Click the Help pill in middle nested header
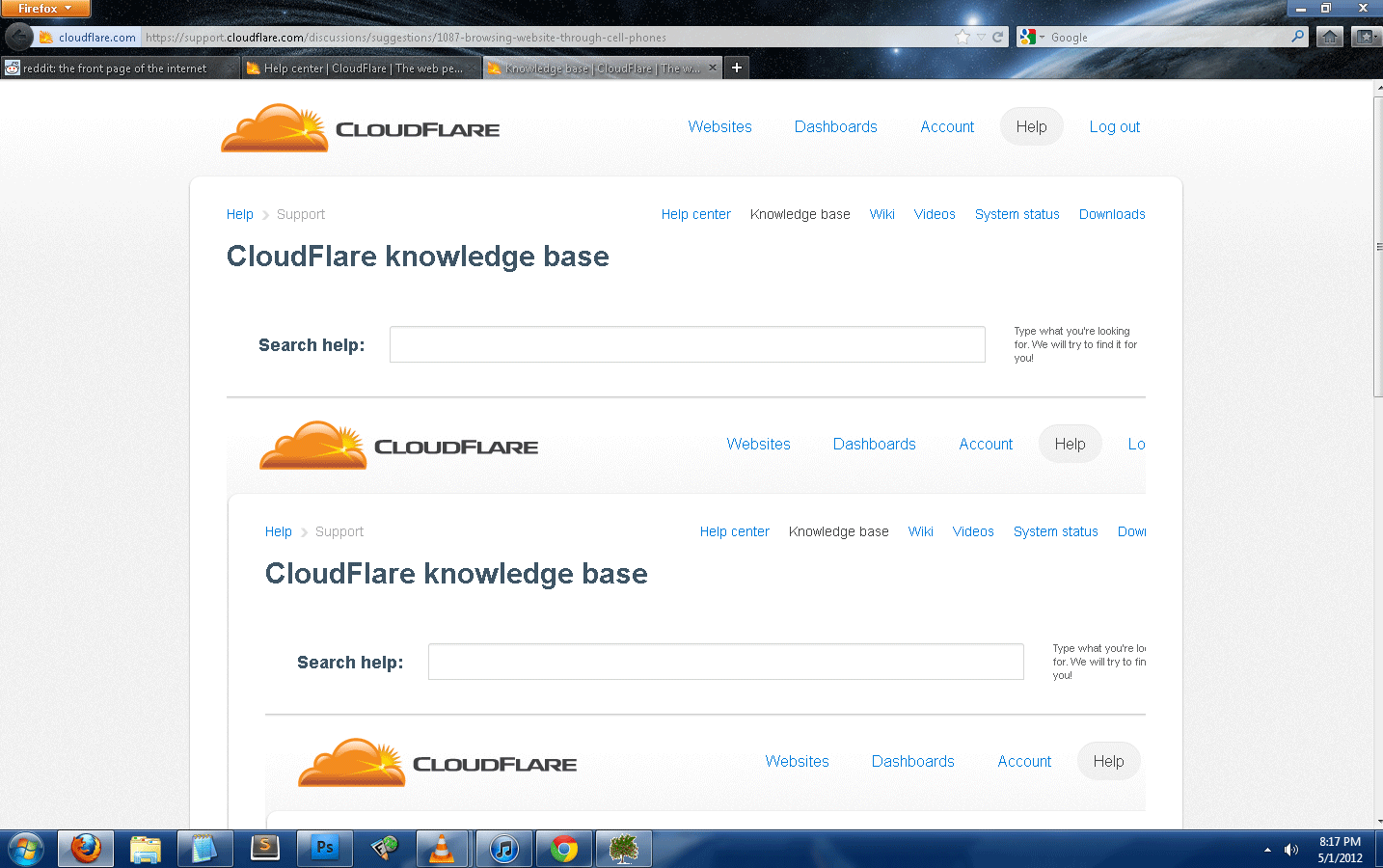The image size is (1383, 868). pos(1070,444)
